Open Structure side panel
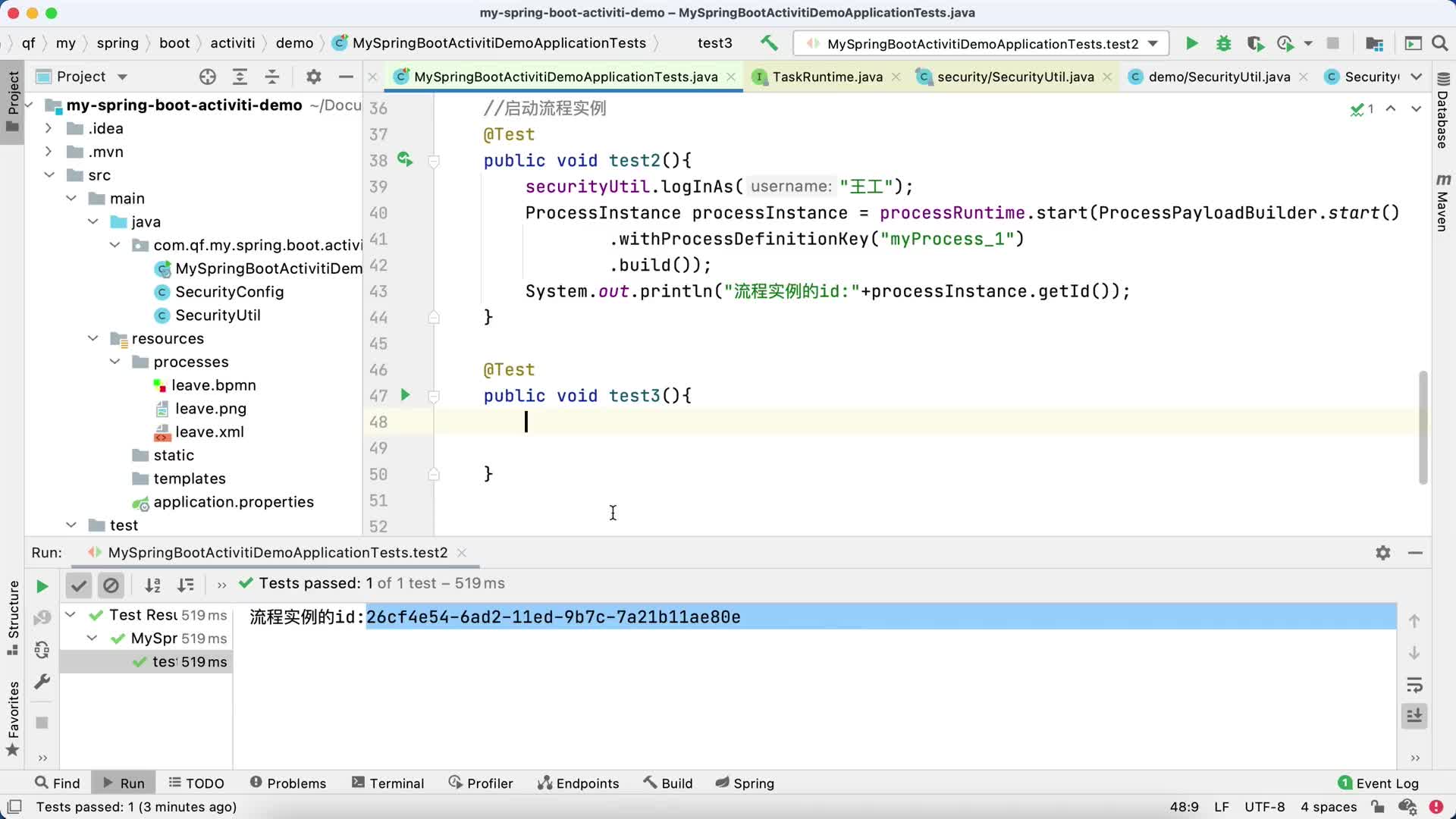The image size is (1456, 819). 13,618
